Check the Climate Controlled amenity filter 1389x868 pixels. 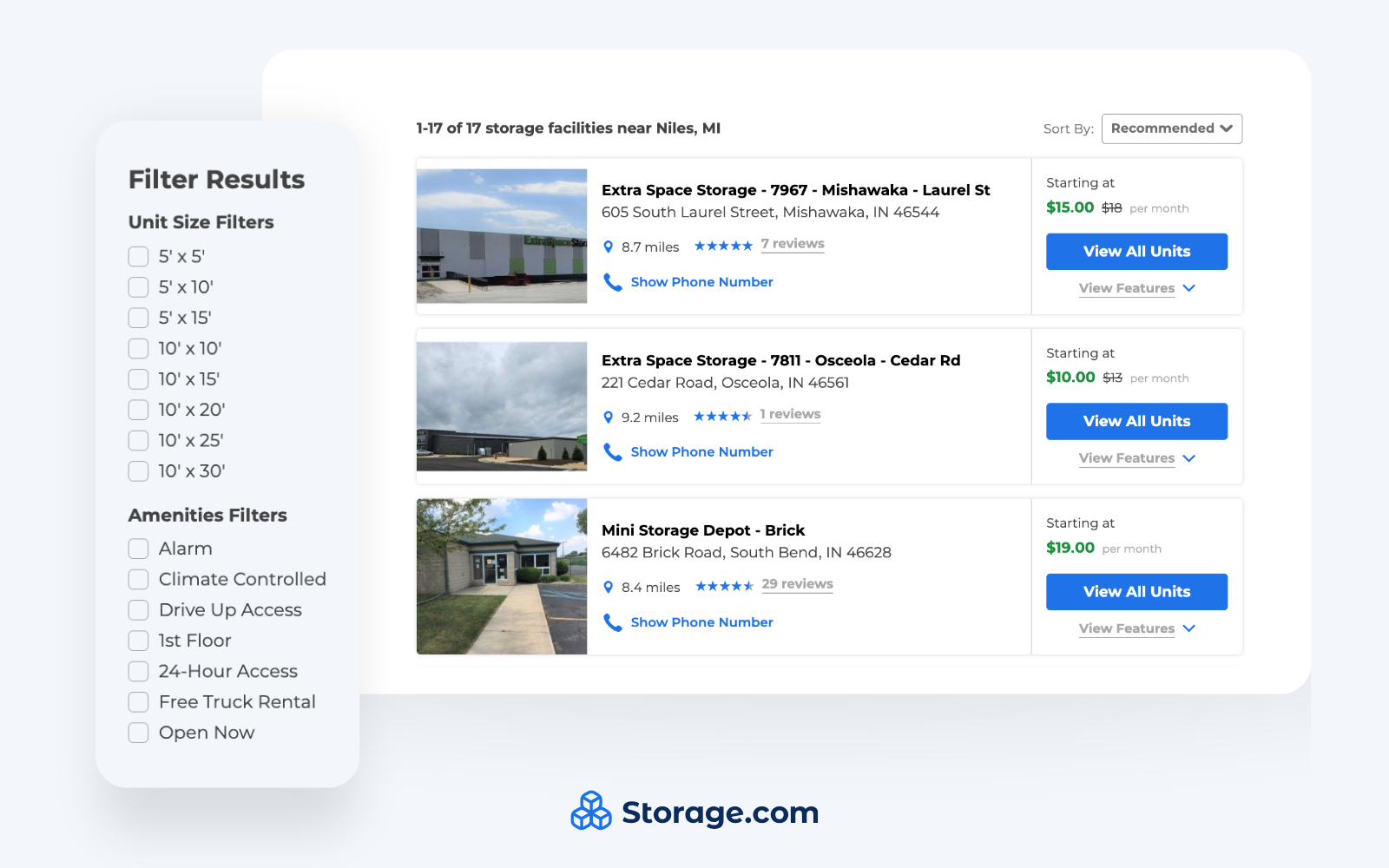coord(138,579)
